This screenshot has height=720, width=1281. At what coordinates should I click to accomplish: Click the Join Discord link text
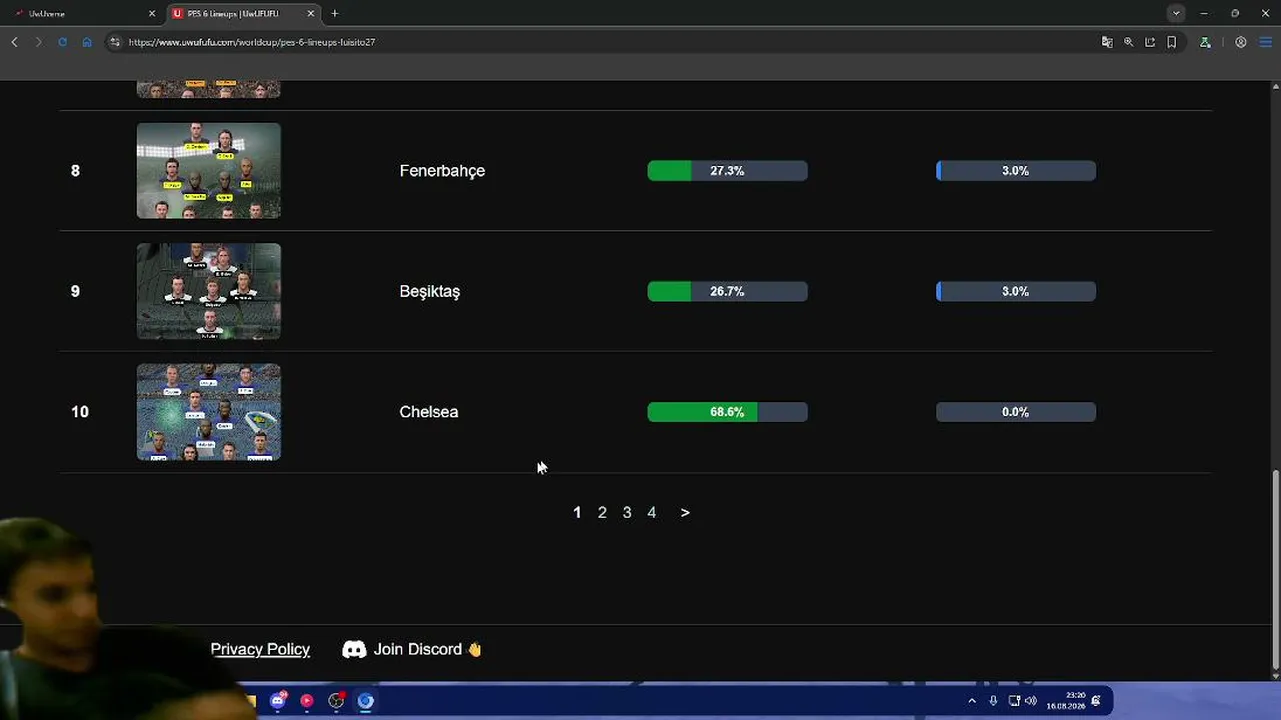click(428, 649)
